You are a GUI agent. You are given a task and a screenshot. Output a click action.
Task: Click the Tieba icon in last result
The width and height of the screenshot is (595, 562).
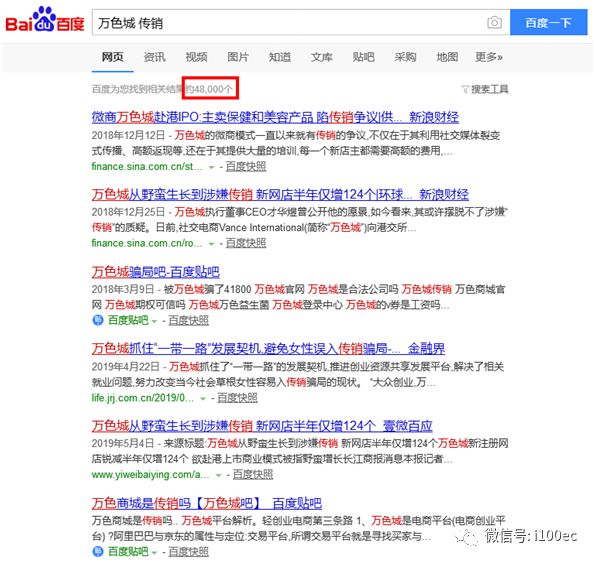(98, 551)
